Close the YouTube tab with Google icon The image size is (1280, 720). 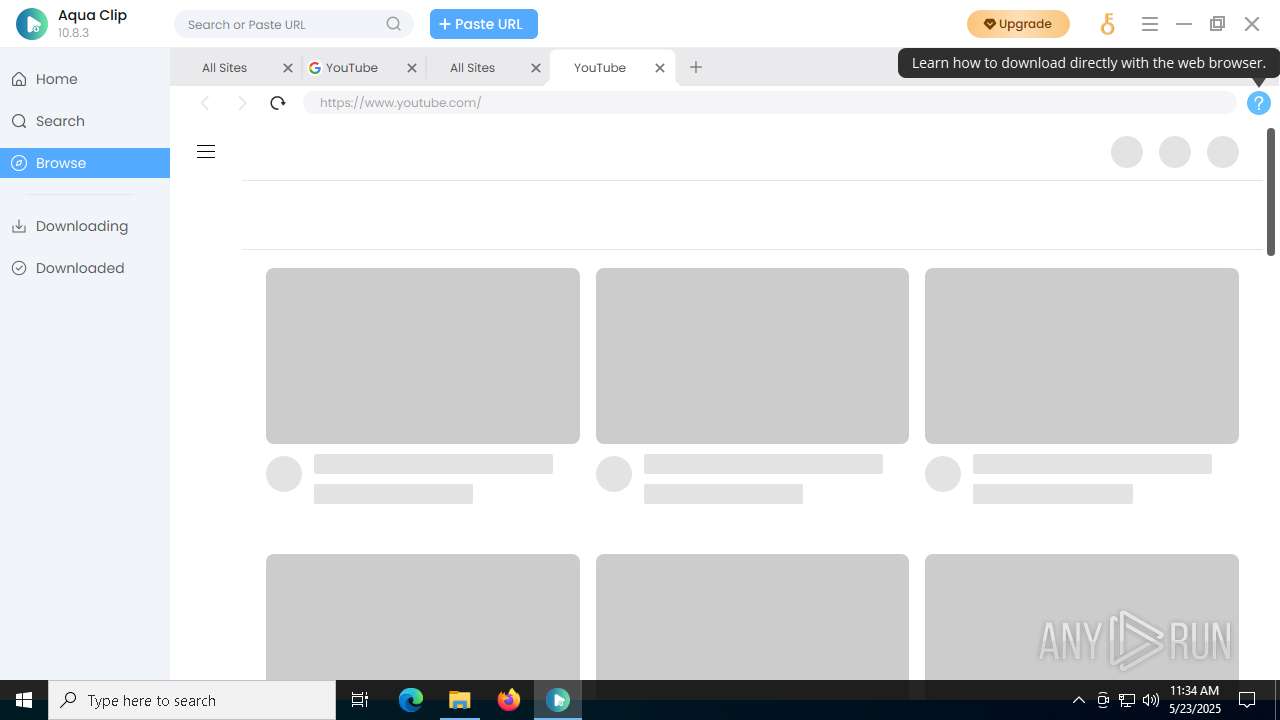[x=412, y=68]
